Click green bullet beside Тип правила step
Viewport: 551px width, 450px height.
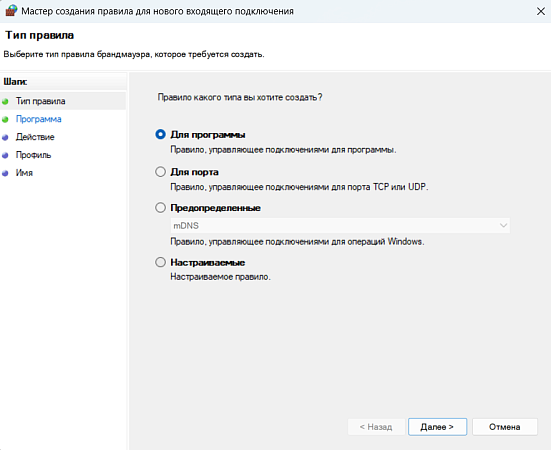(x=5, y=102)
